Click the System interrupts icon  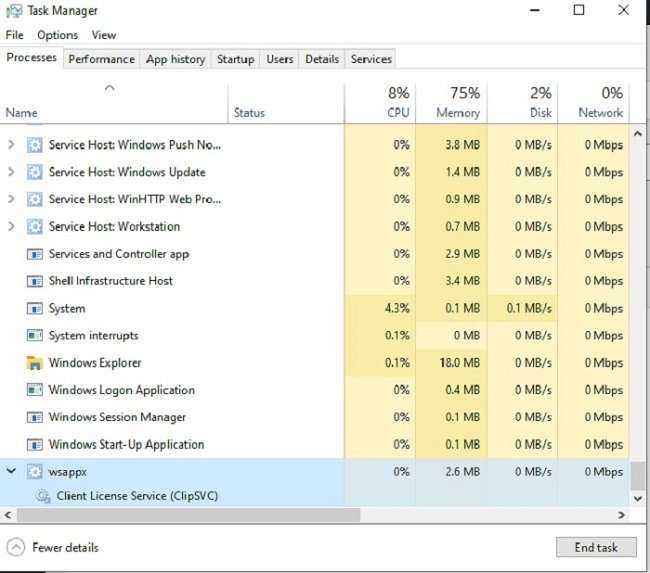(34, 335)
